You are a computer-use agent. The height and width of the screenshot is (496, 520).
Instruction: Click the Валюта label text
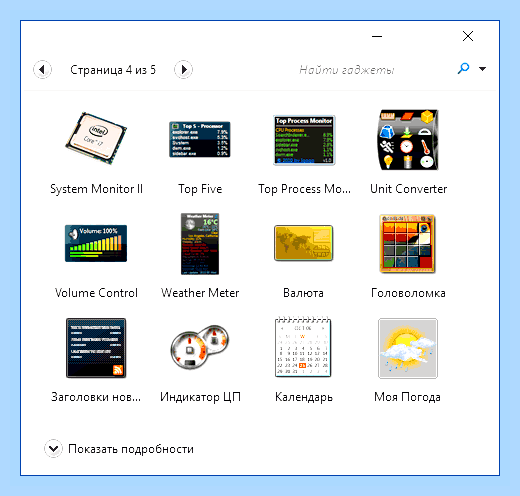point(303,293)
